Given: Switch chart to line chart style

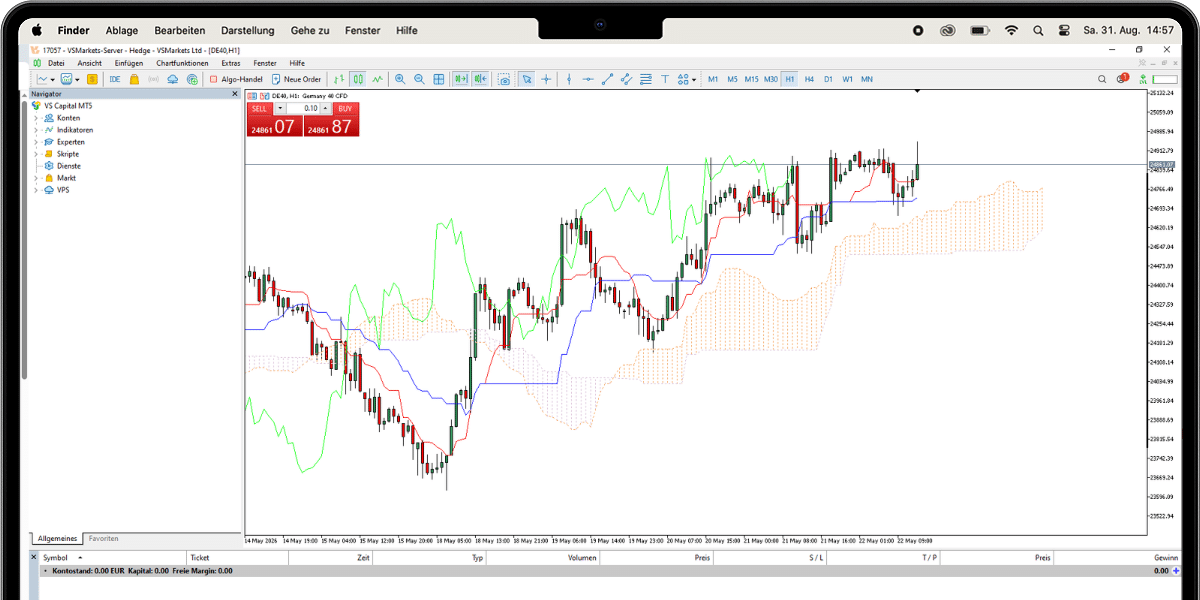Looking at the screenshot, I should click(x=378, y=79).
